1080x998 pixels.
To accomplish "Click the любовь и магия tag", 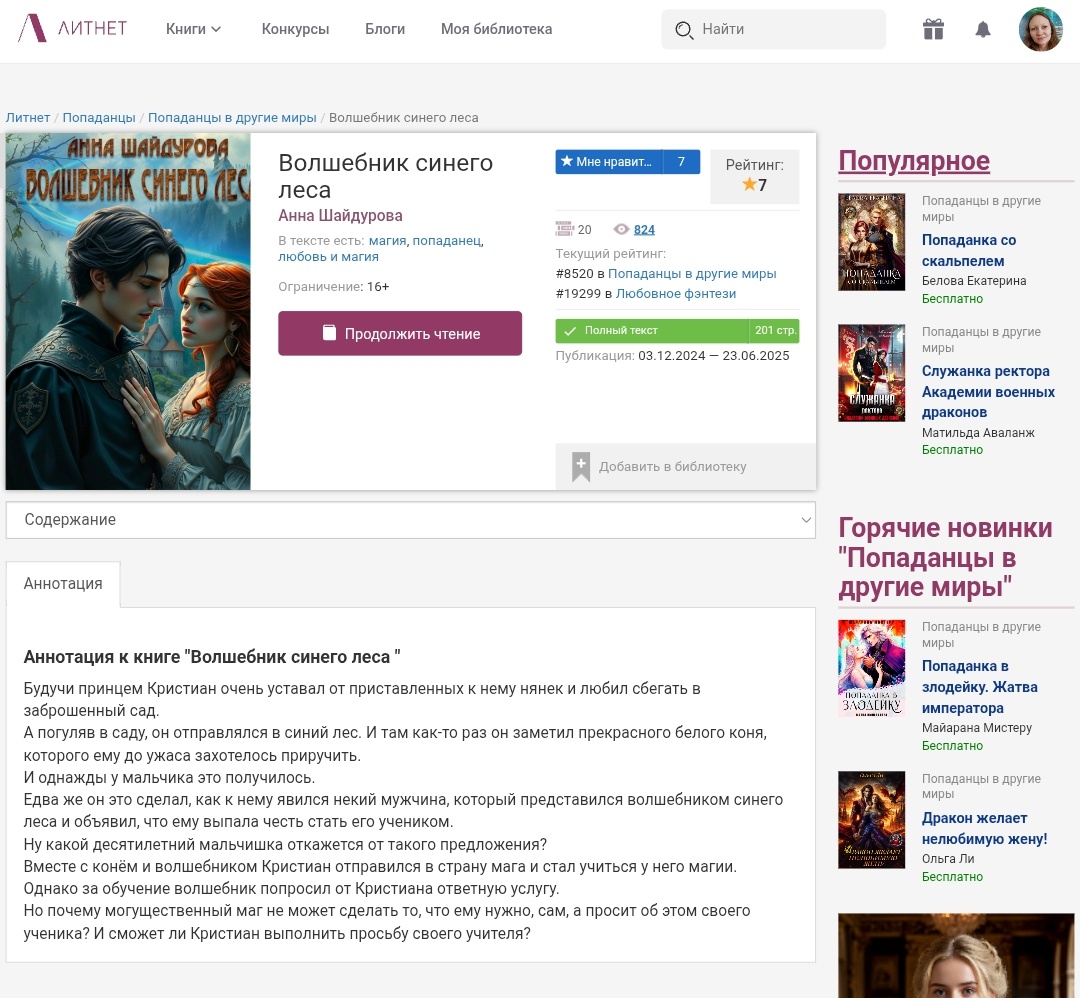I will click(x=329, y=256).
